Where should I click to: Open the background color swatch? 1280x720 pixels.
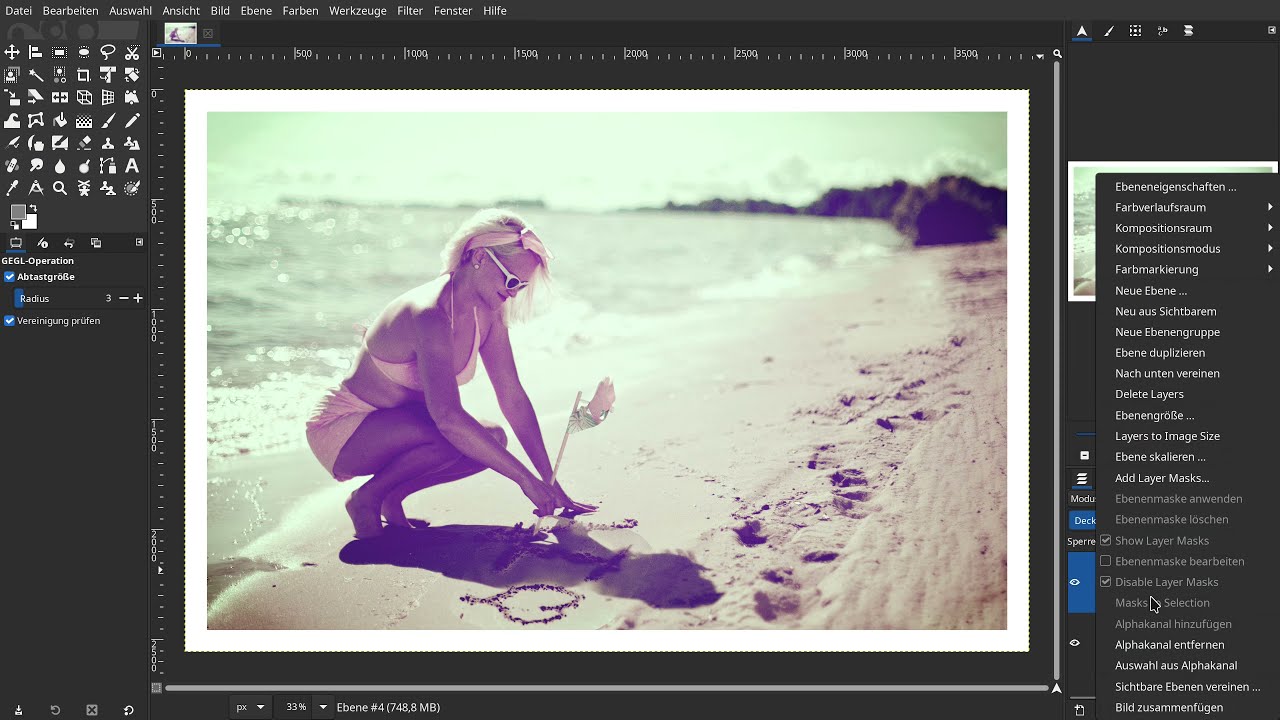pos(30,222)
